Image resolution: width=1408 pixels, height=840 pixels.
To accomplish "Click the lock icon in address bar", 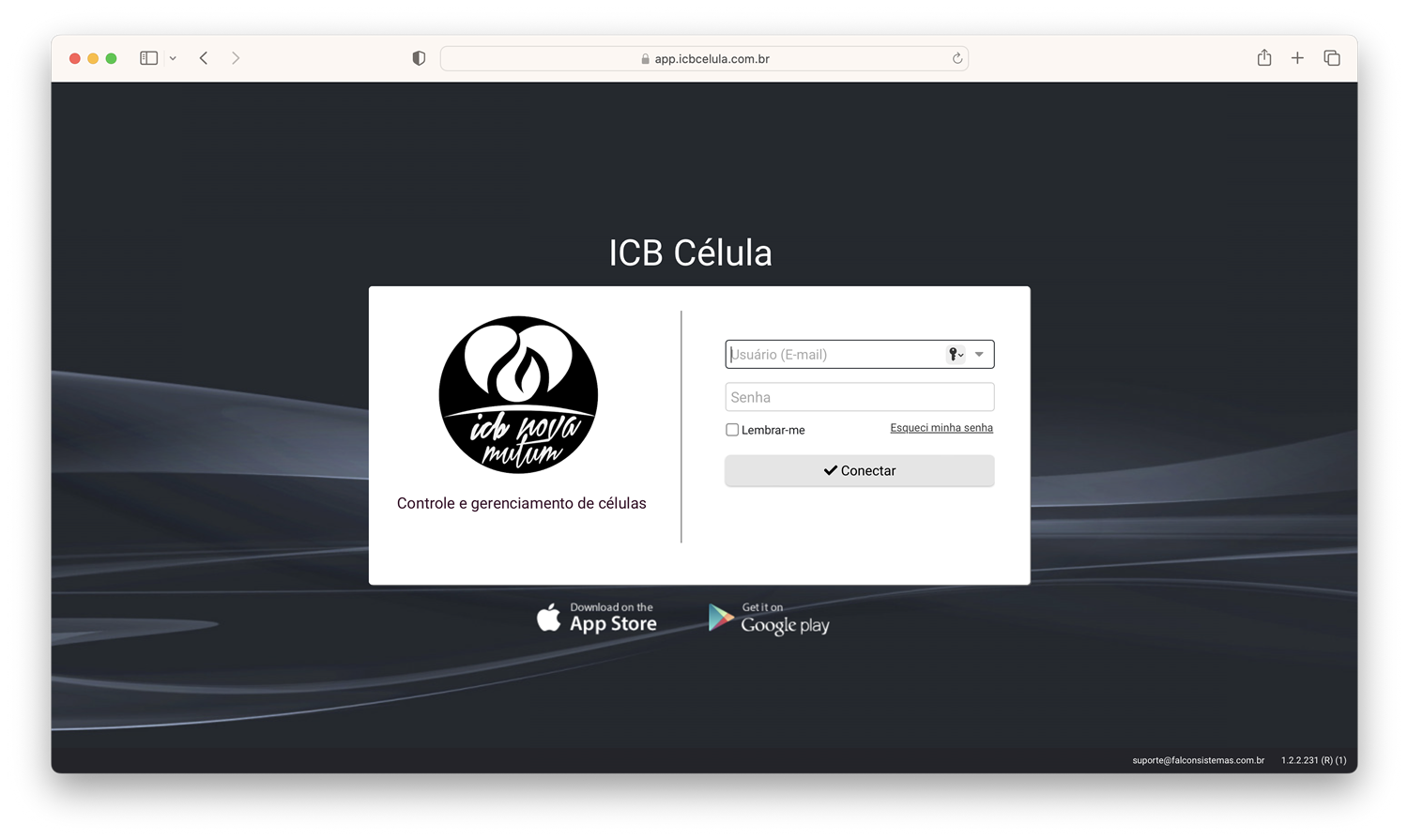I will pos(645,59).
